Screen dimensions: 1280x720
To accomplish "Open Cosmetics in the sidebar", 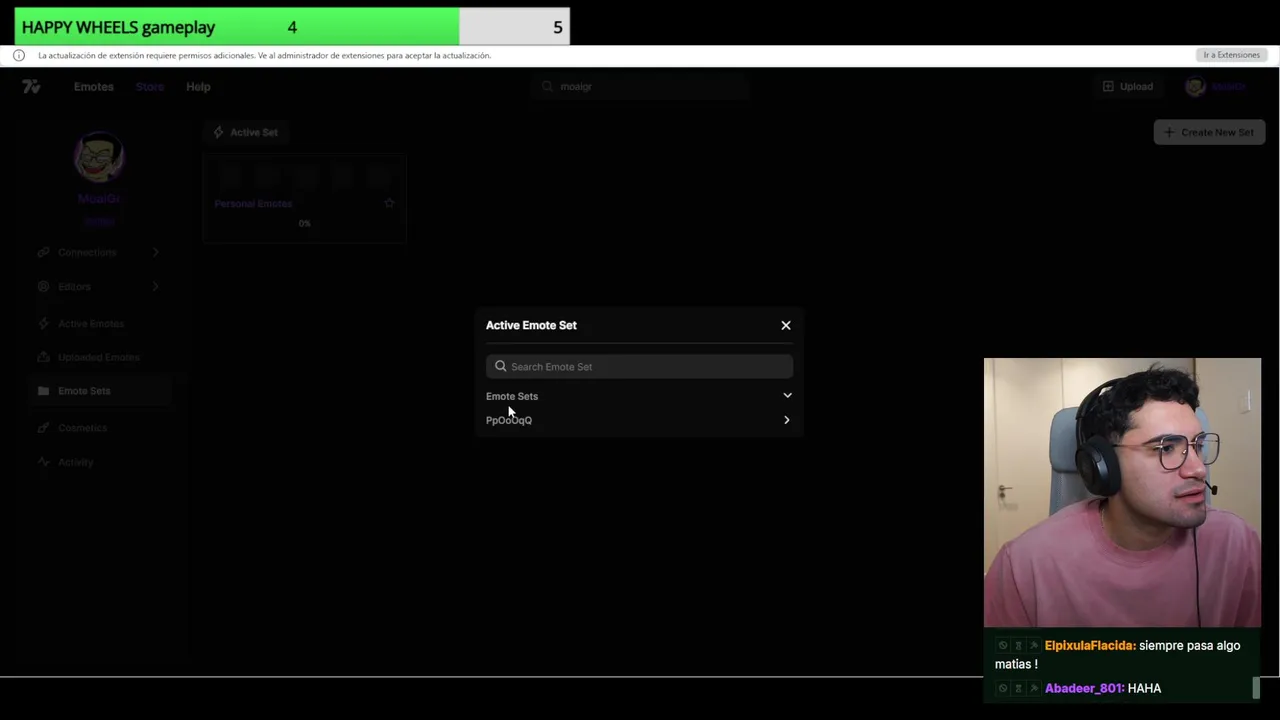I will point(82,428).
